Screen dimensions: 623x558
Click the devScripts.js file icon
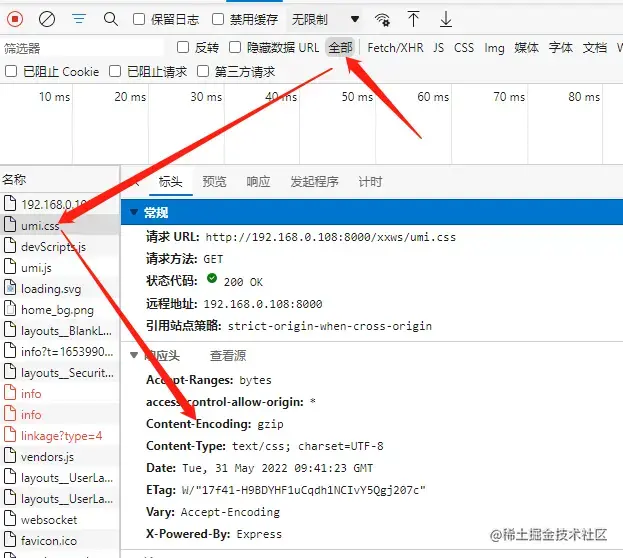pos(10,245)
